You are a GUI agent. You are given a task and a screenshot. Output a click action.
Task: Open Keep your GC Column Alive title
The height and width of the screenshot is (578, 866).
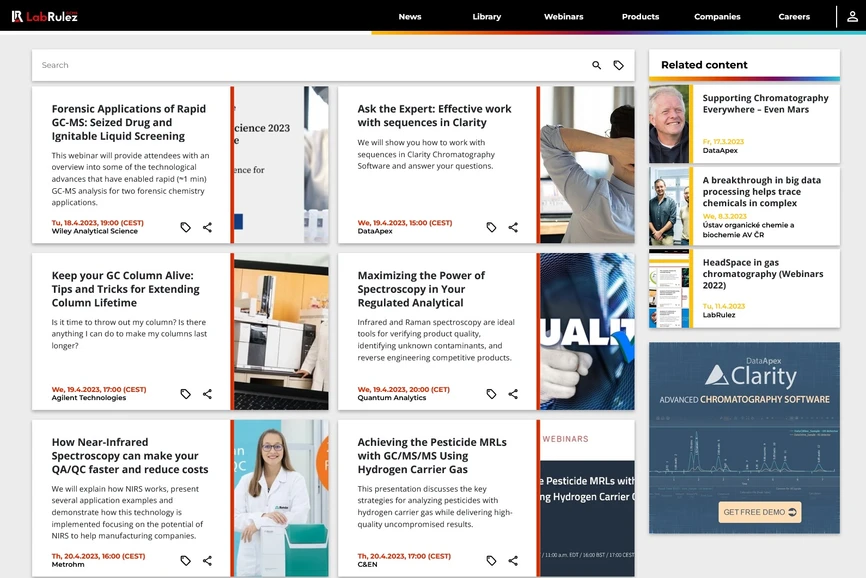tap(125, 289)
